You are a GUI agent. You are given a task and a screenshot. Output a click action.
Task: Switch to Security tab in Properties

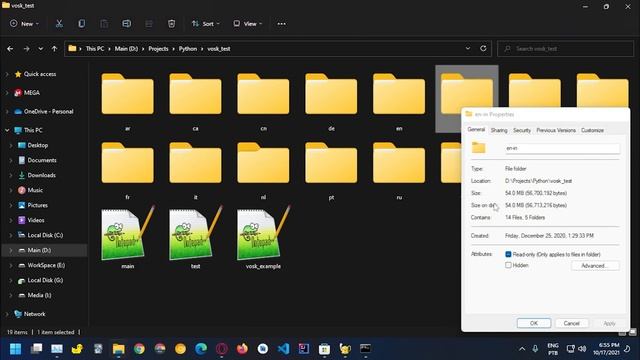click(x=522, y=130)
